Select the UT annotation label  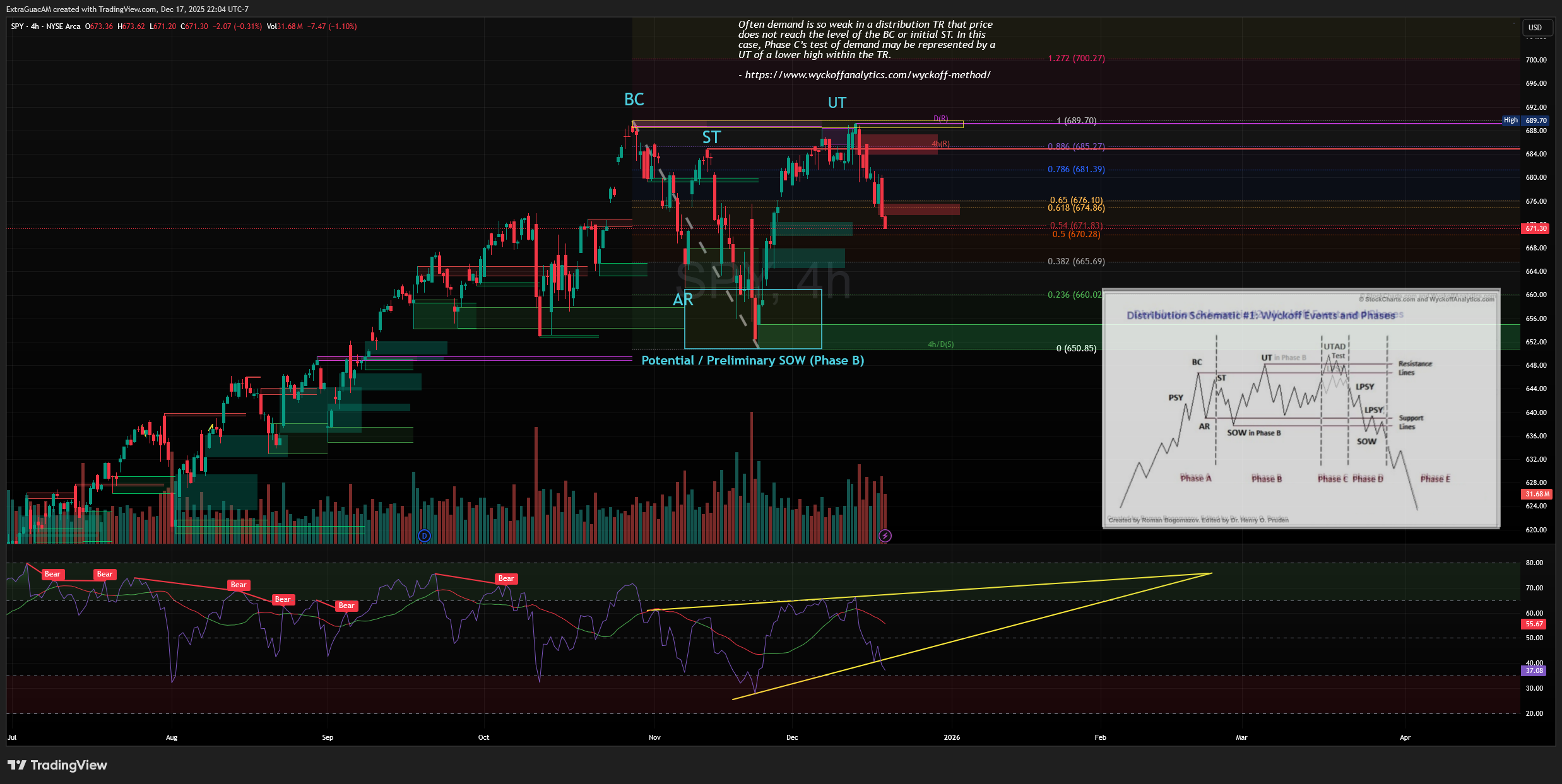[x=837, y=103]
